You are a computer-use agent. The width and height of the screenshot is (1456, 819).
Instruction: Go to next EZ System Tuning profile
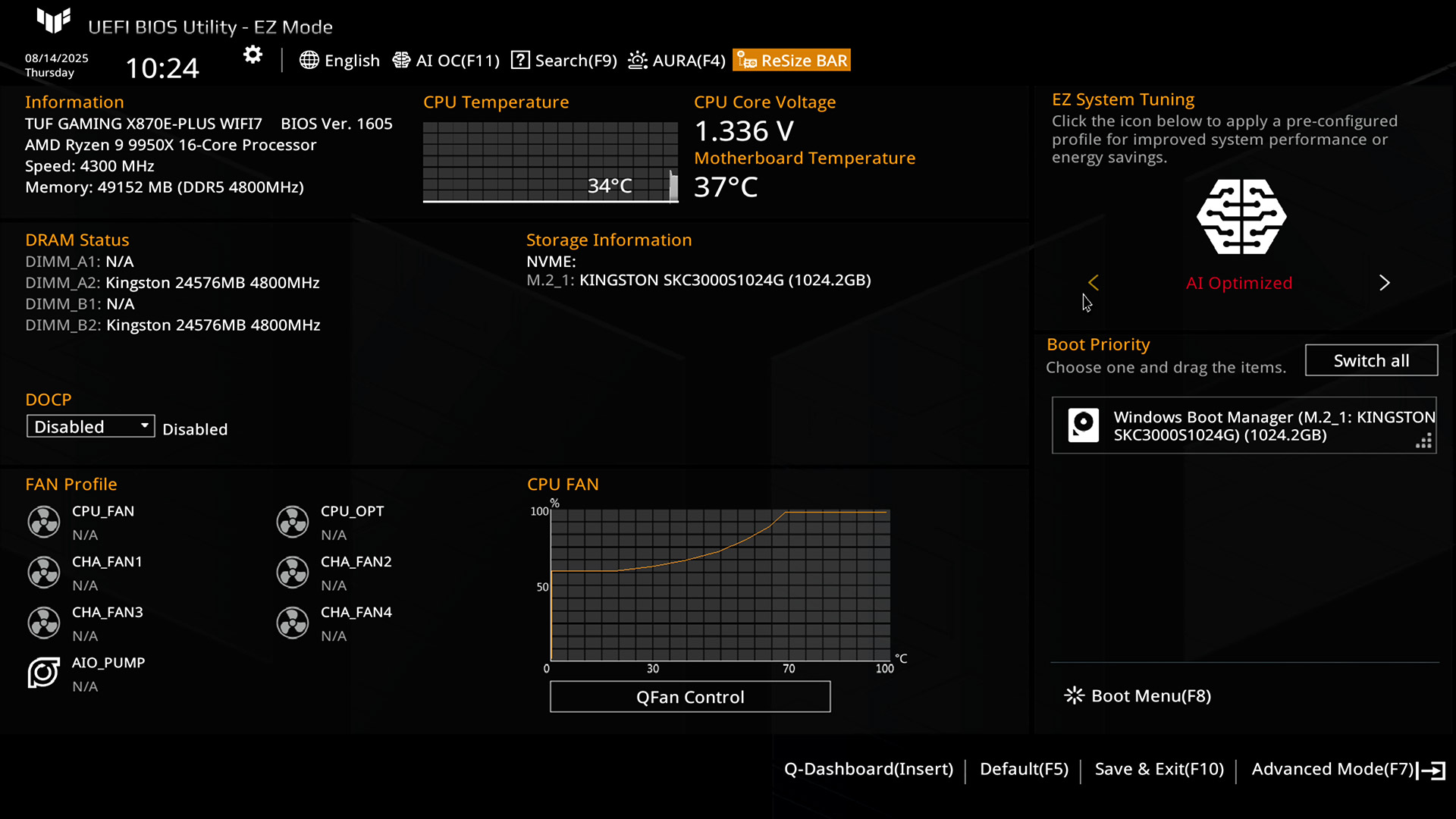1384,283
